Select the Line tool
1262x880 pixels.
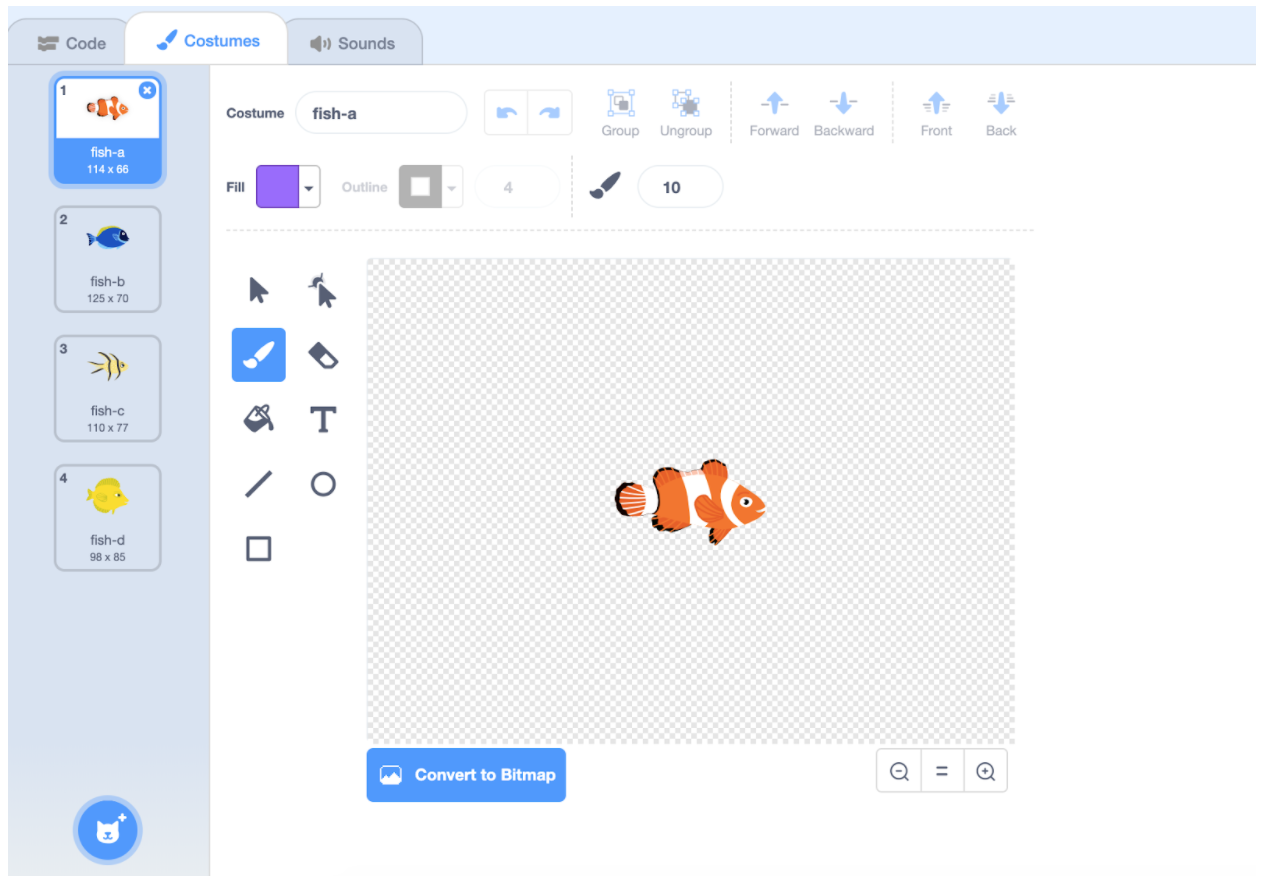point(258,484)
